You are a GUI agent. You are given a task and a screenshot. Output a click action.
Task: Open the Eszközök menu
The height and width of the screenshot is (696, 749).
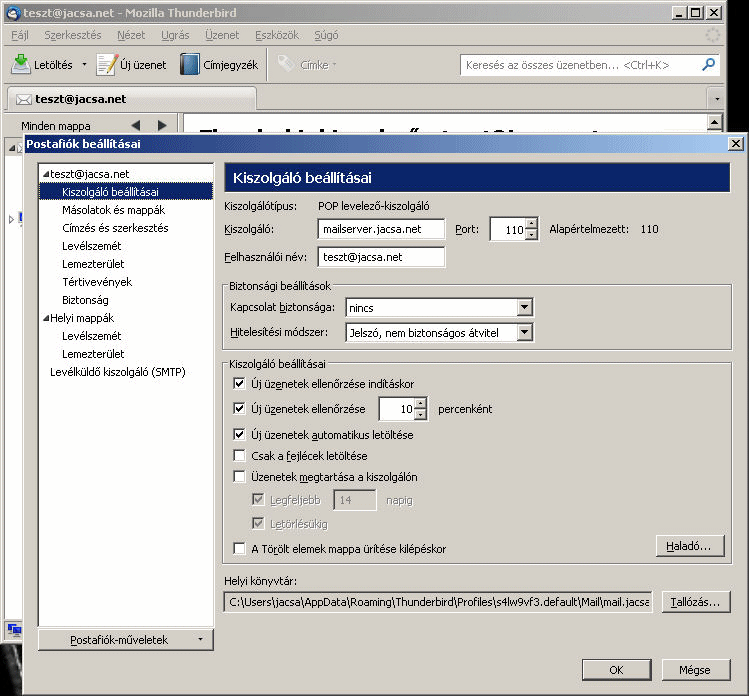point(277,35)
